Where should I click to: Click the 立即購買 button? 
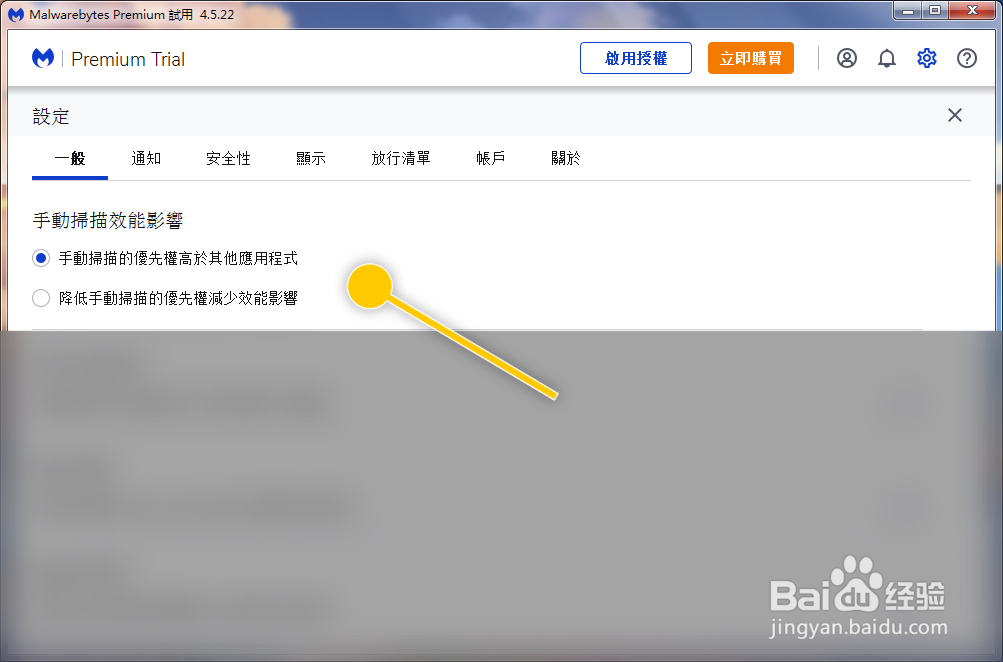click(x=750, y=58)
